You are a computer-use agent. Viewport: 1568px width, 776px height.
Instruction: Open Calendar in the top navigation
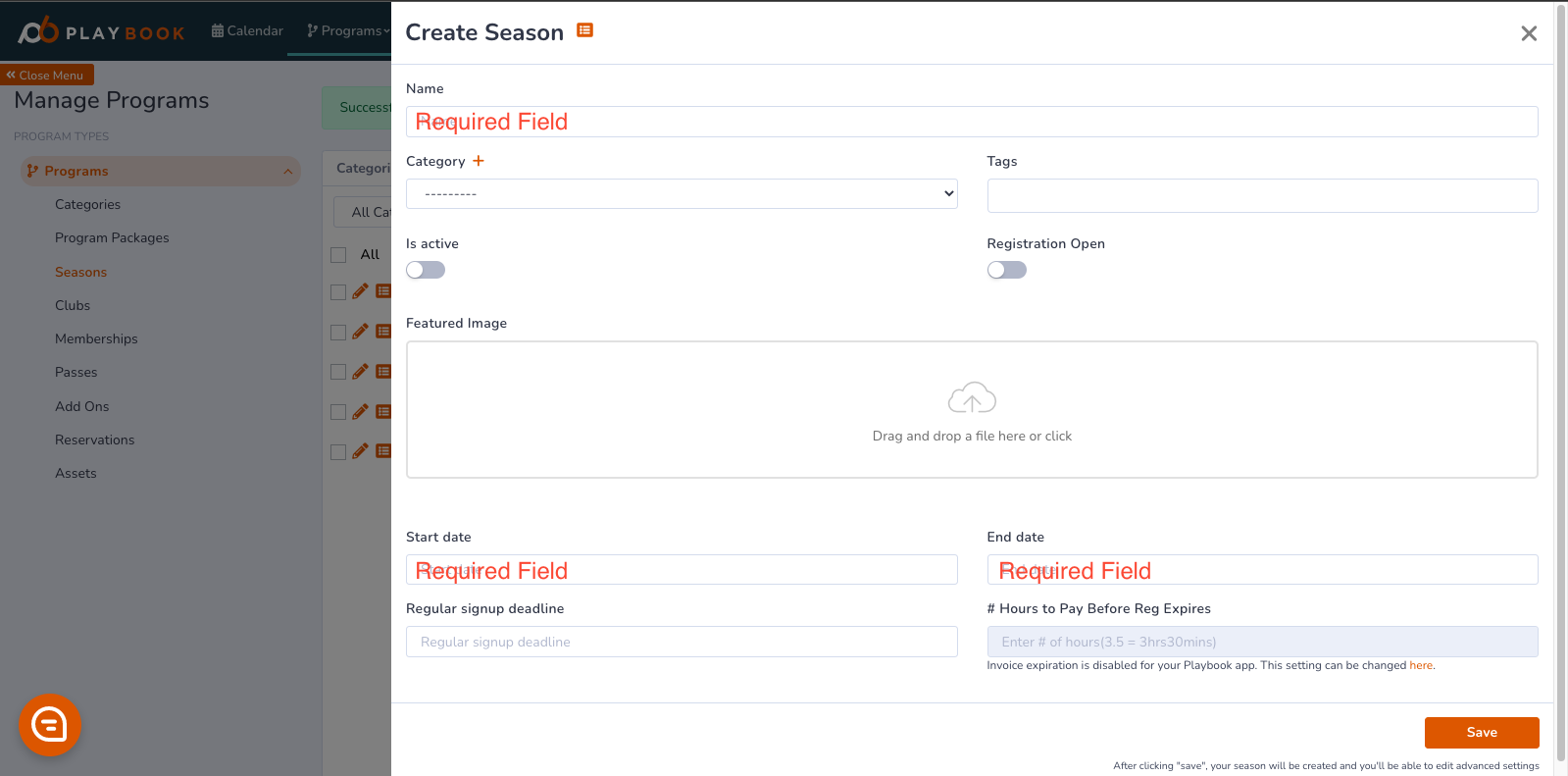[247, 30]
